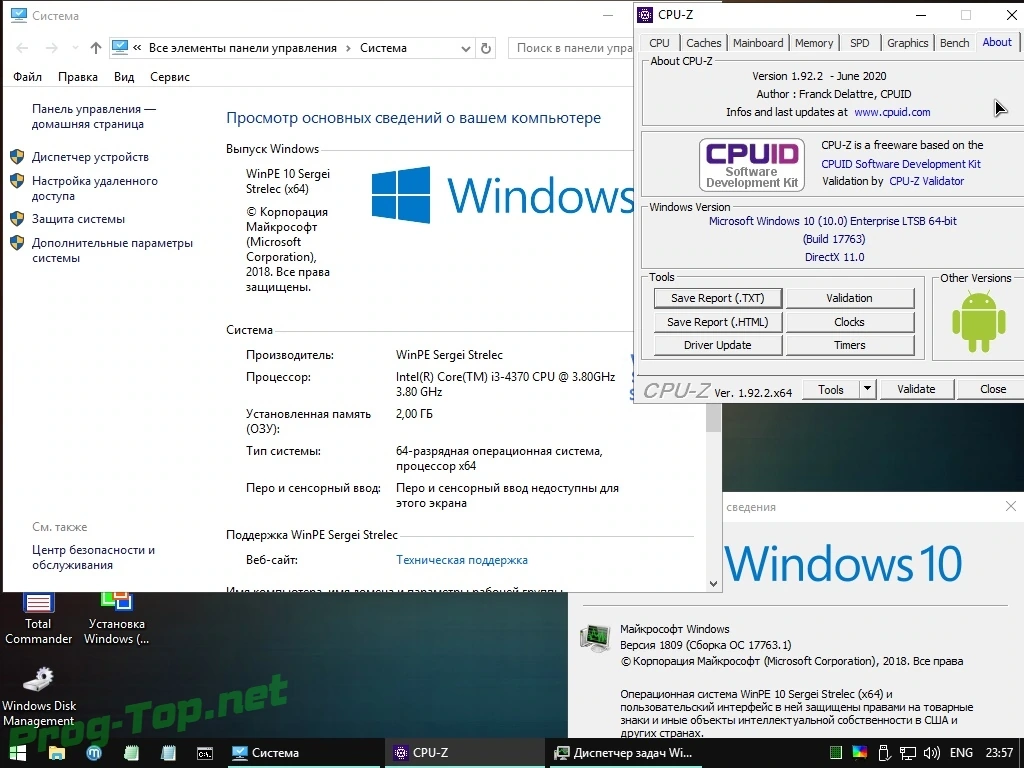Image resolution: width=1024 pixels, height=768 pixels.
Task: Click Save Report (.HTML) button
Action: coord(718,322)
